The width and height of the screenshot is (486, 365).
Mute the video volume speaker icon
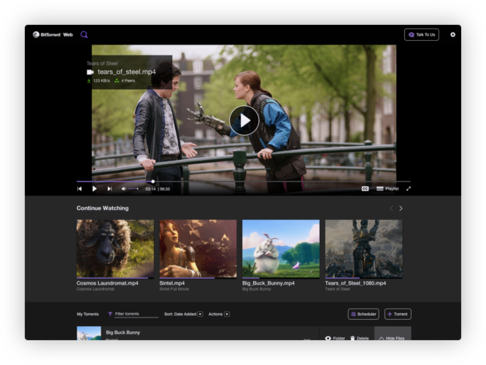(124, 189)
